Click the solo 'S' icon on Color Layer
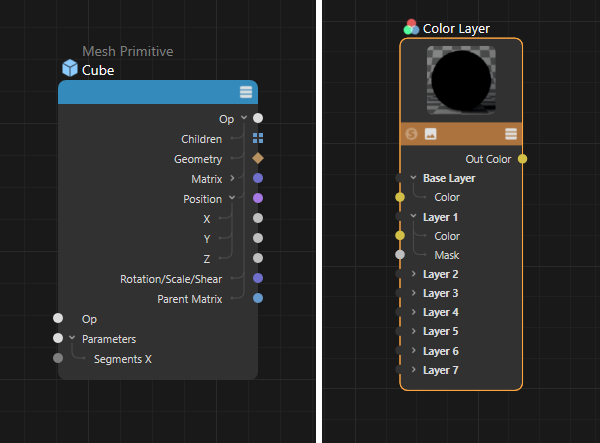Screen dimensions: 600x443 pos(412,133)
